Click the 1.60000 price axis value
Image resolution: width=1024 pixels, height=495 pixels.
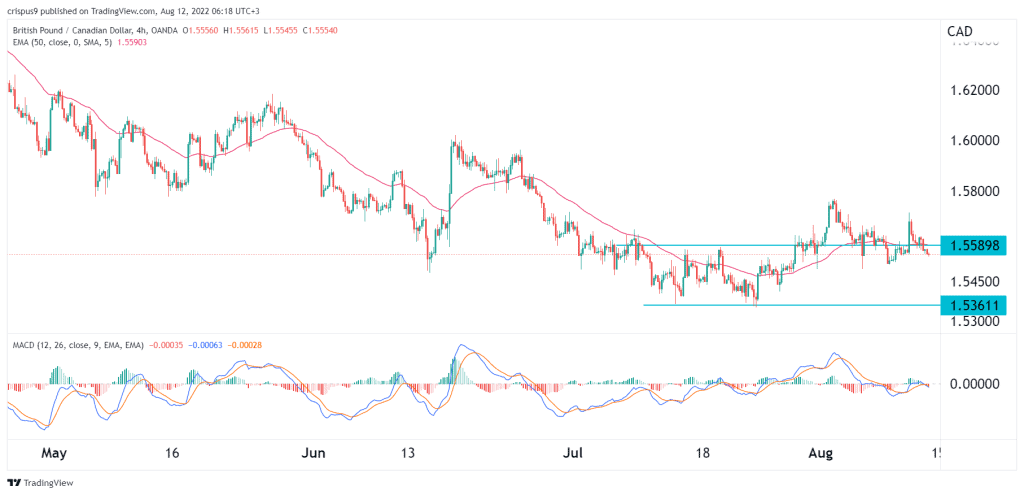pos(974,140)
